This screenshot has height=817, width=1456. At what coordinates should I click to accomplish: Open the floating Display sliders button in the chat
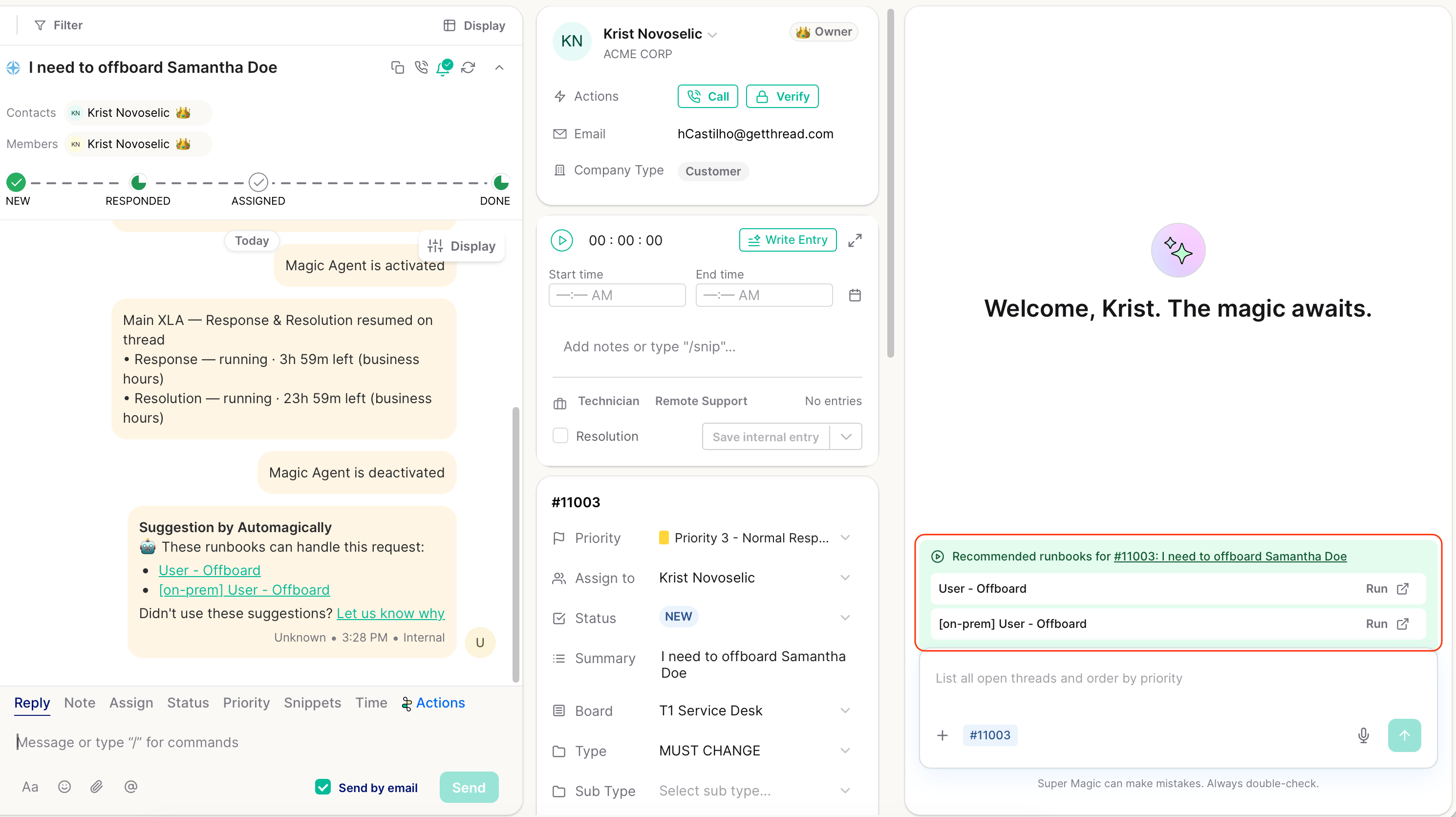[x=462, y=246]
